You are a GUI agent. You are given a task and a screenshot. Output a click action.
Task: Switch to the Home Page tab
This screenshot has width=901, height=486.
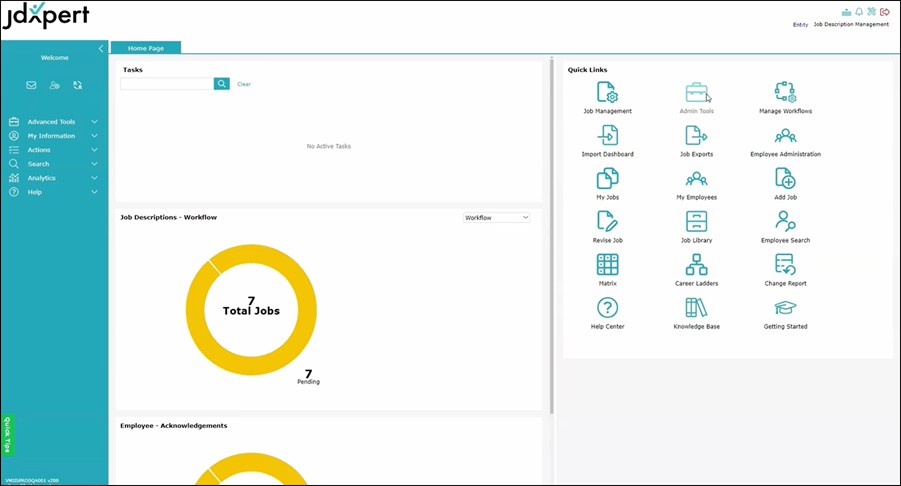146,48
